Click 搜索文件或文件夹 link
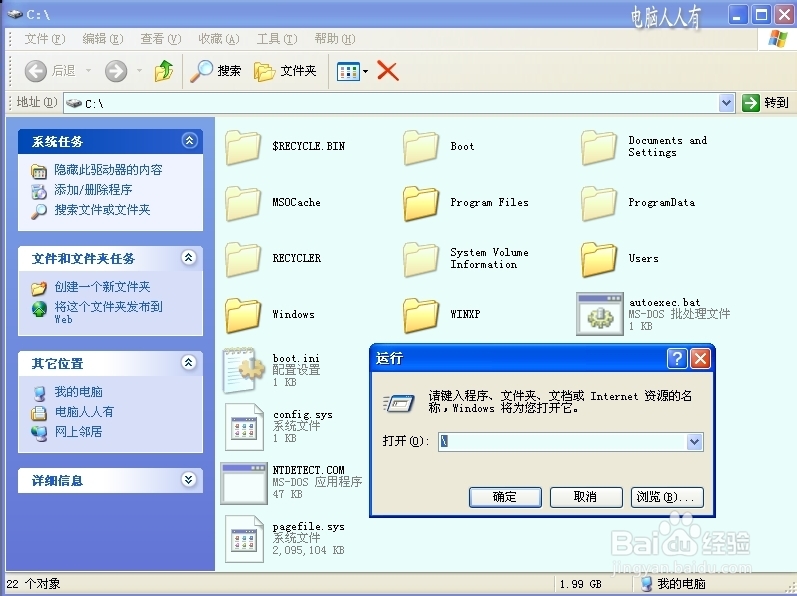 102,209
